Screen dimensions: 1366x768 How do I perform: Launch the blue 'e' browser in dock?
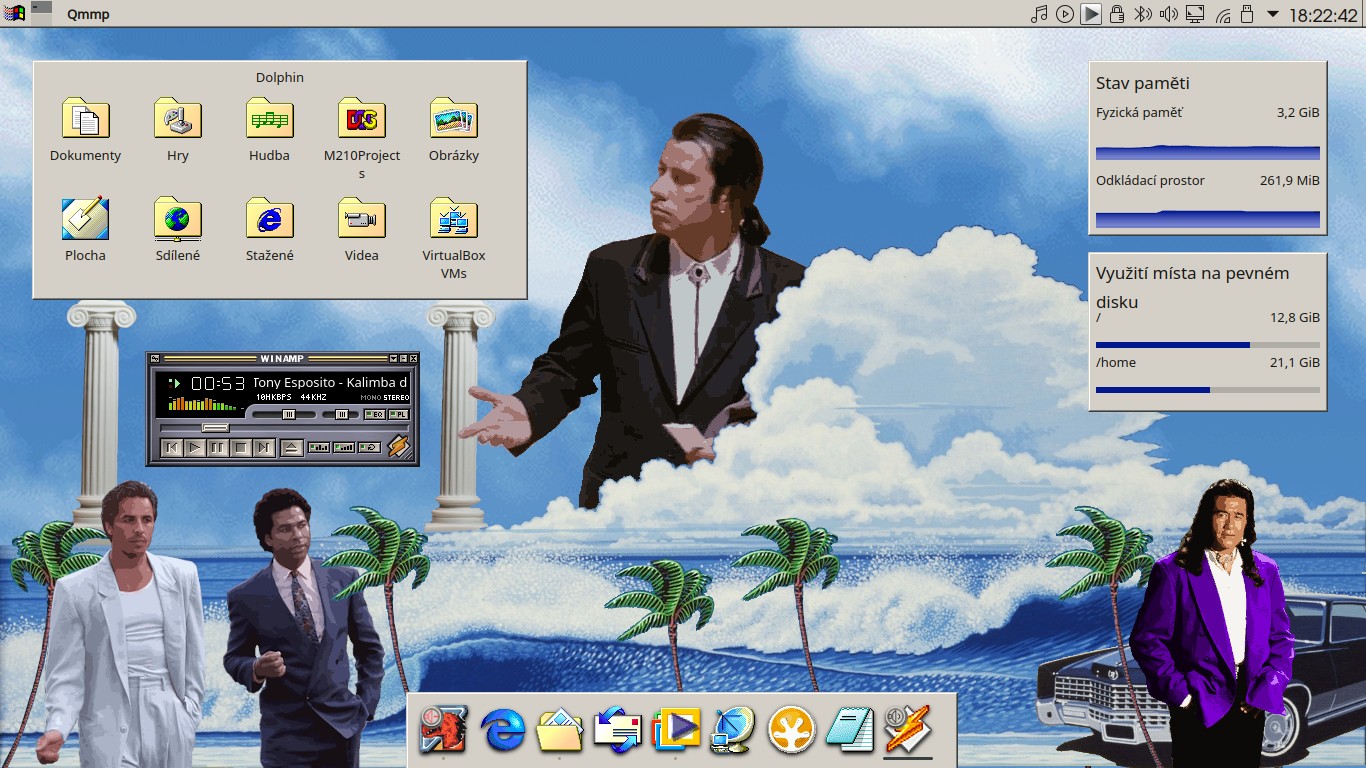(502, 729)
